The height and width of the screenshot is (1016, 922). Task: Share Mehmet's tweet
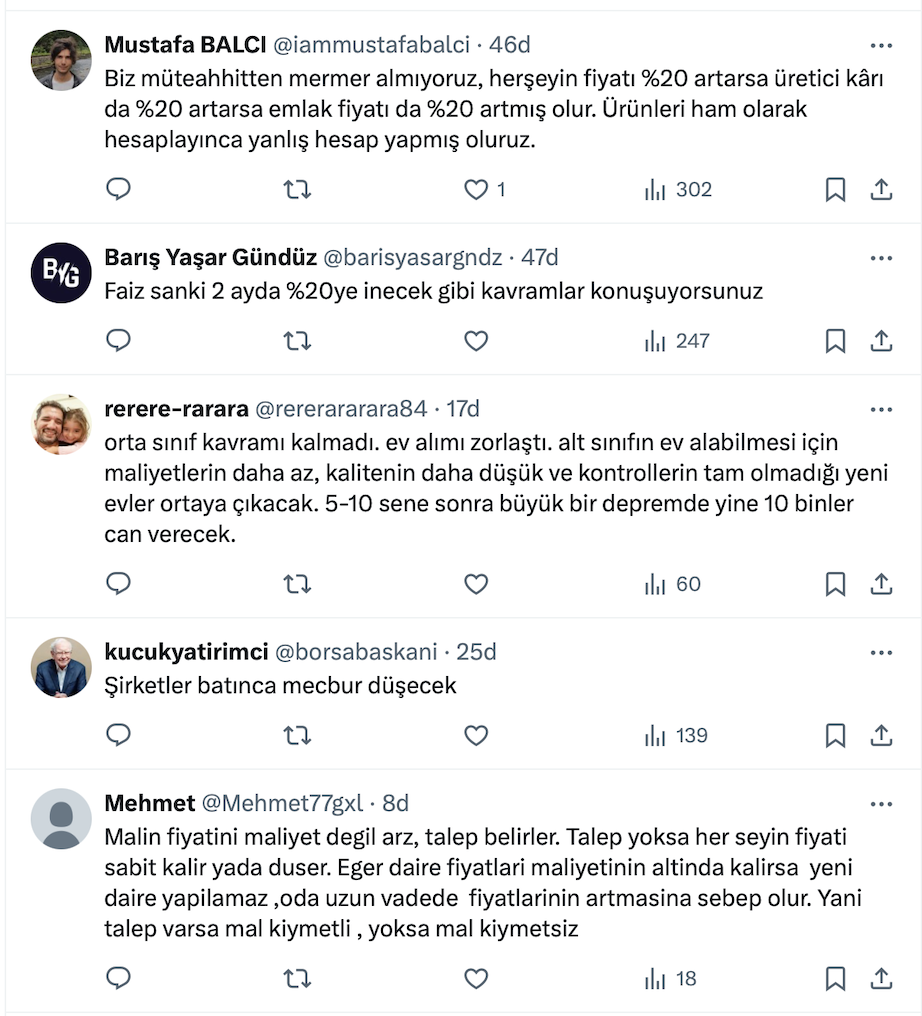point(881,979)
